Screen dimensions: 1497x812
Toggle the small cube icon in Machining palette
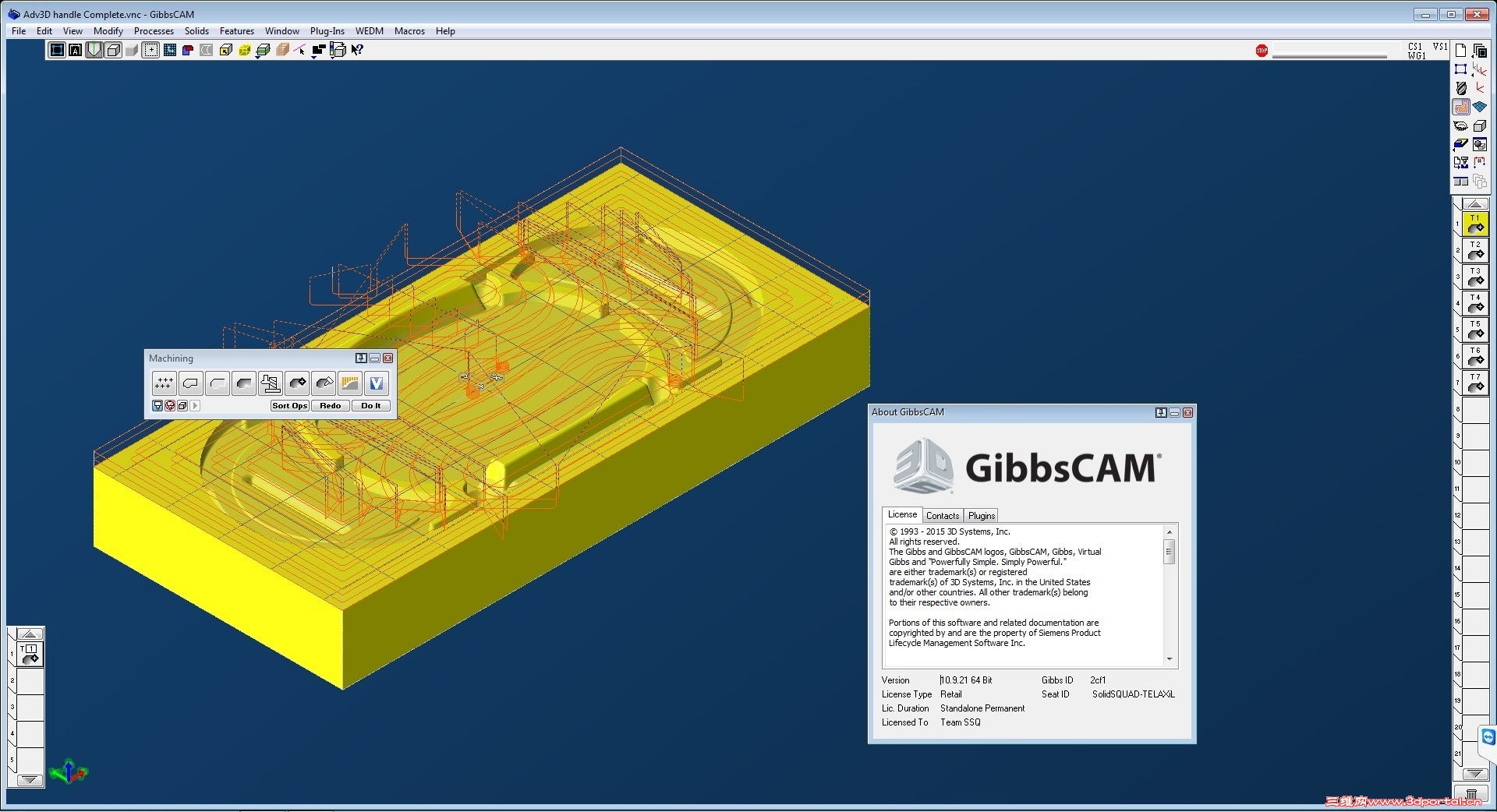coord(182,406)
